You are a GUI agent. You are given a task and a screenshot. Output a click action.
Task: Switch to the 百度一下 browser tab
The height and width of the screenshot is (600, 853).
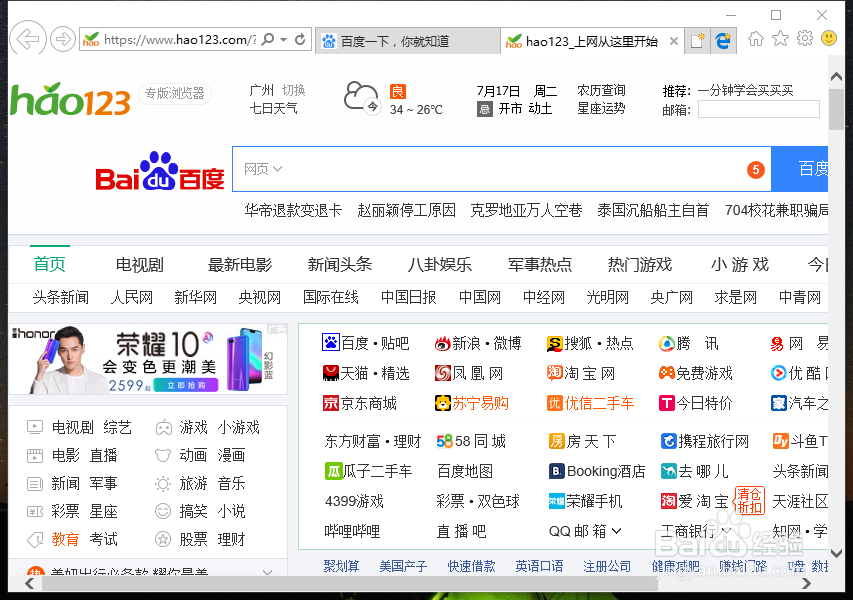[x=407, y=41]
